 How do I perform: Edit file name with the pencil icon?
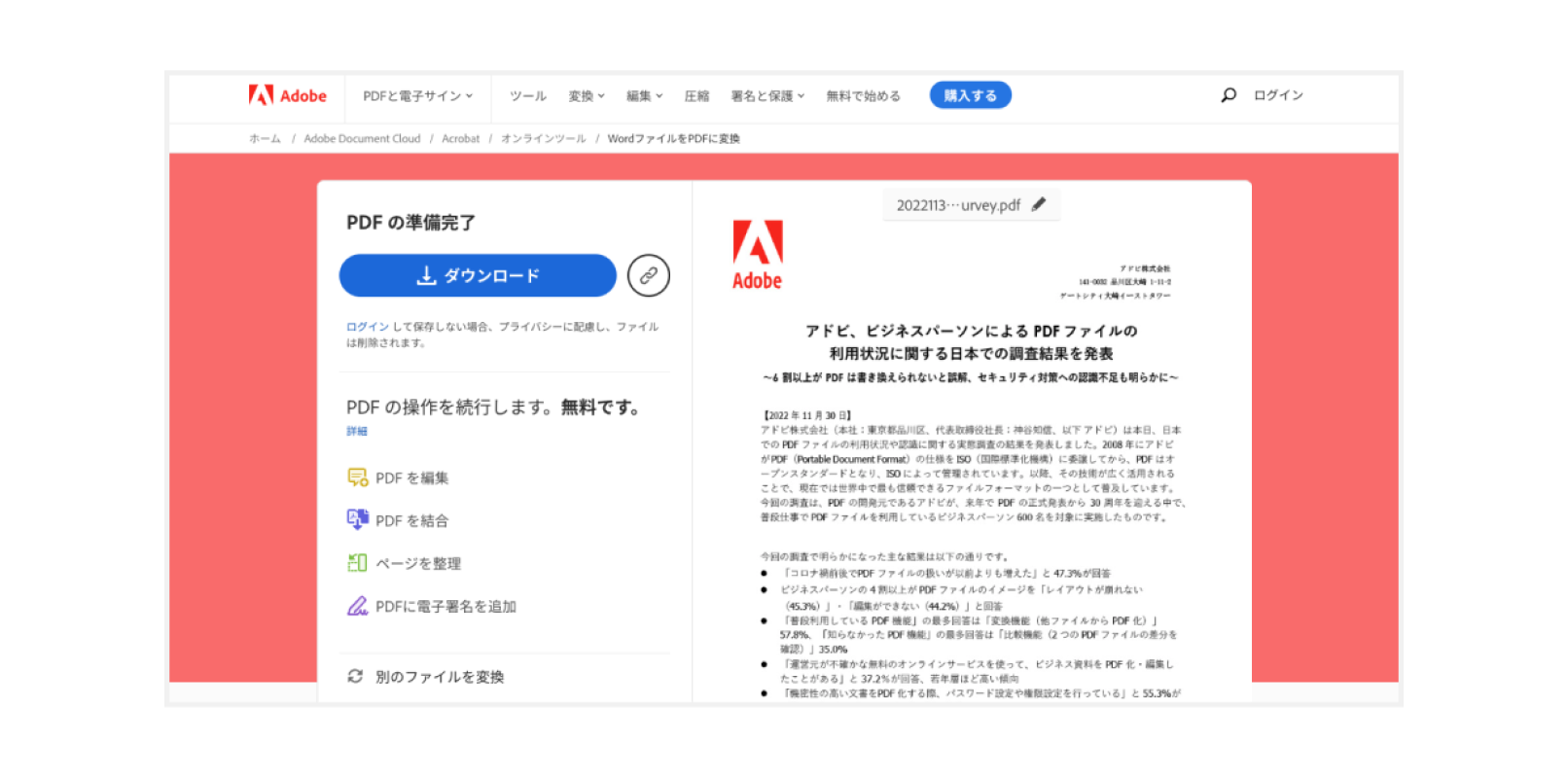1039,204
